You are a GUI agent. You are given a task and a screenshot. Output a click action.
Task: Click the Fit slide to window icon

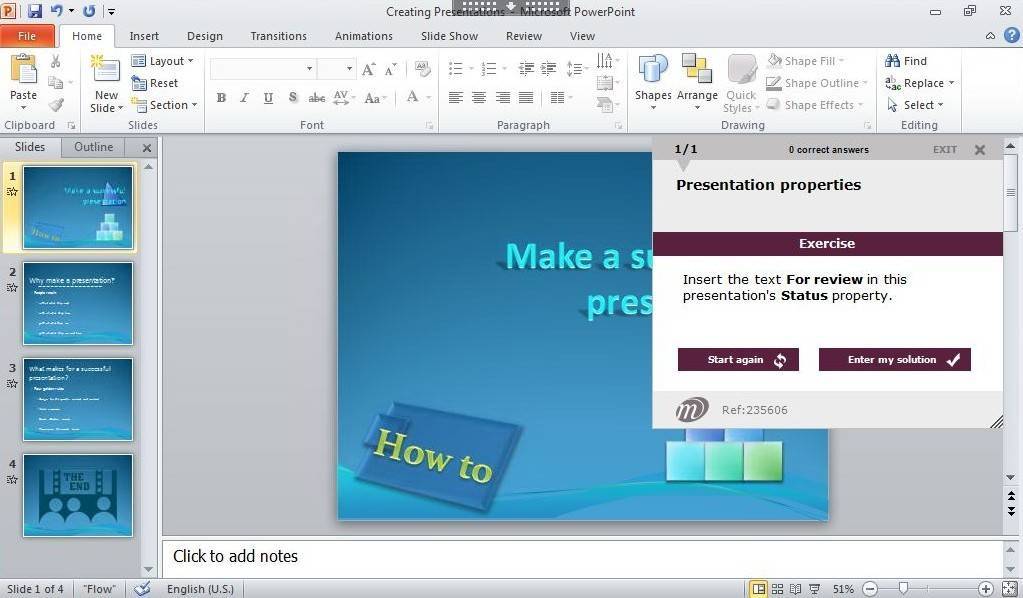[1008, 589]
